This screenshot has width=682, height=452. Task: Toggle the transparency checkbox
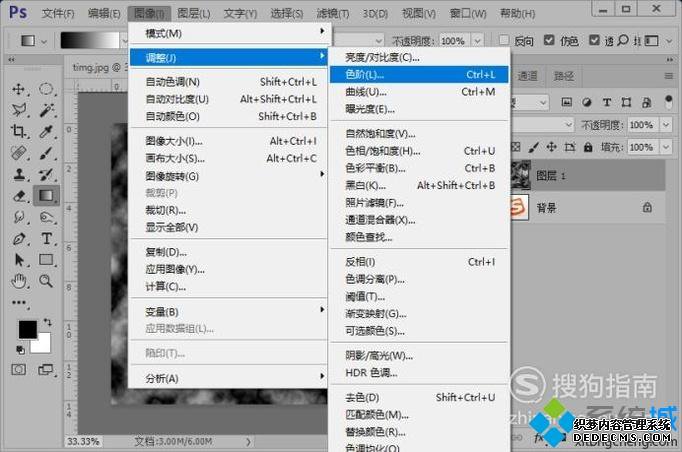(x=594, y=40)
